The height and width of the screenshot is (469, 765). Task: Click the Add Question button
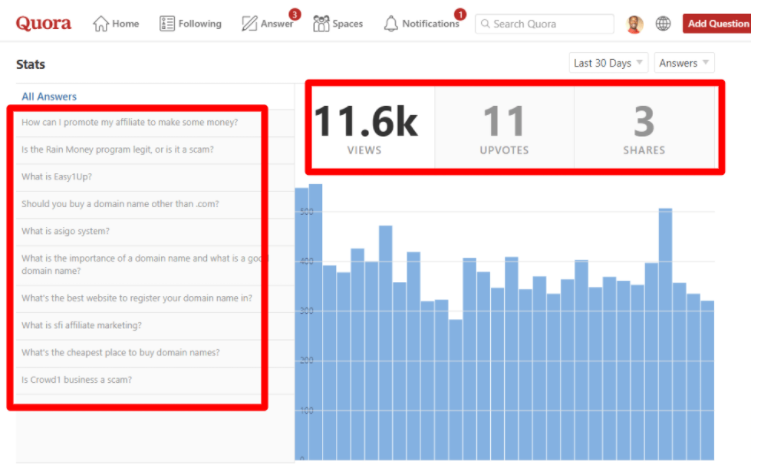tap(717, 23)
